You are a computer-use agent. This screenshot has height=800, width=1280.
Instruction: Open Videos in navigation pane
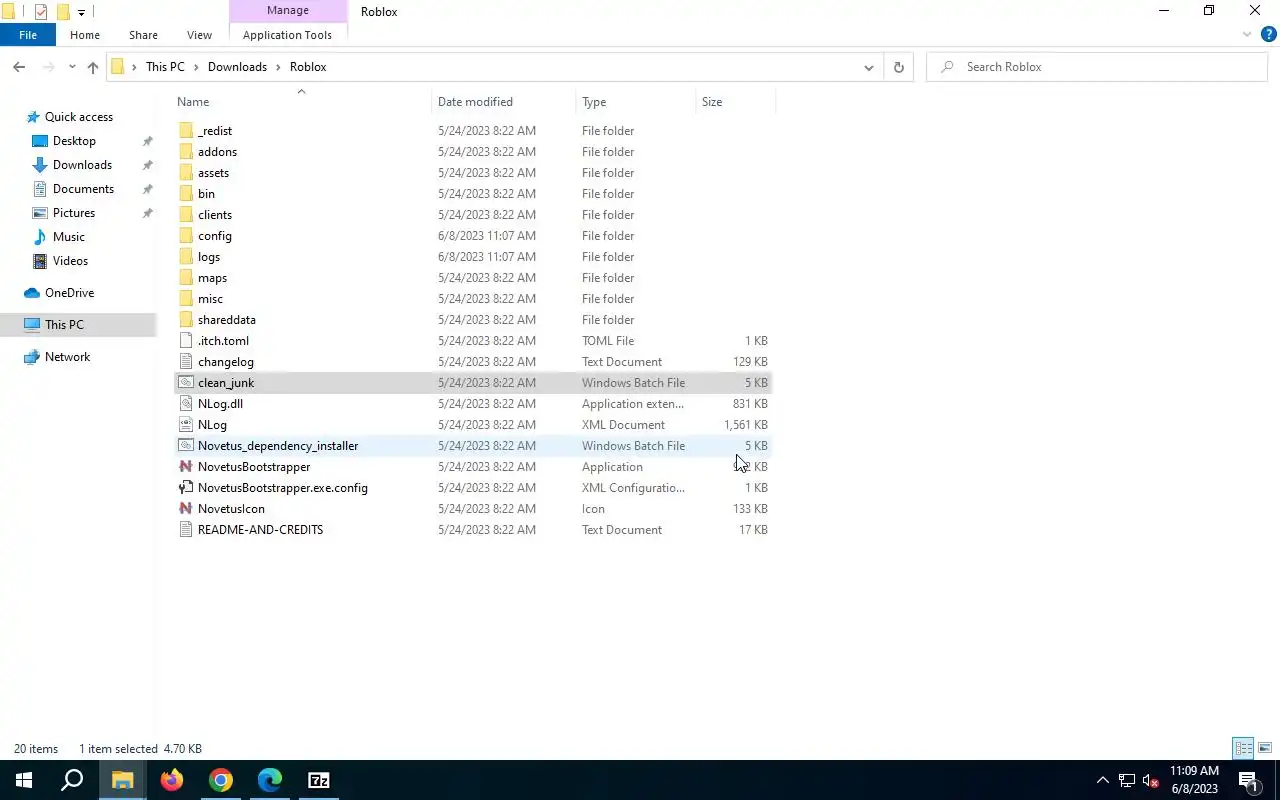tap(70, 261)
